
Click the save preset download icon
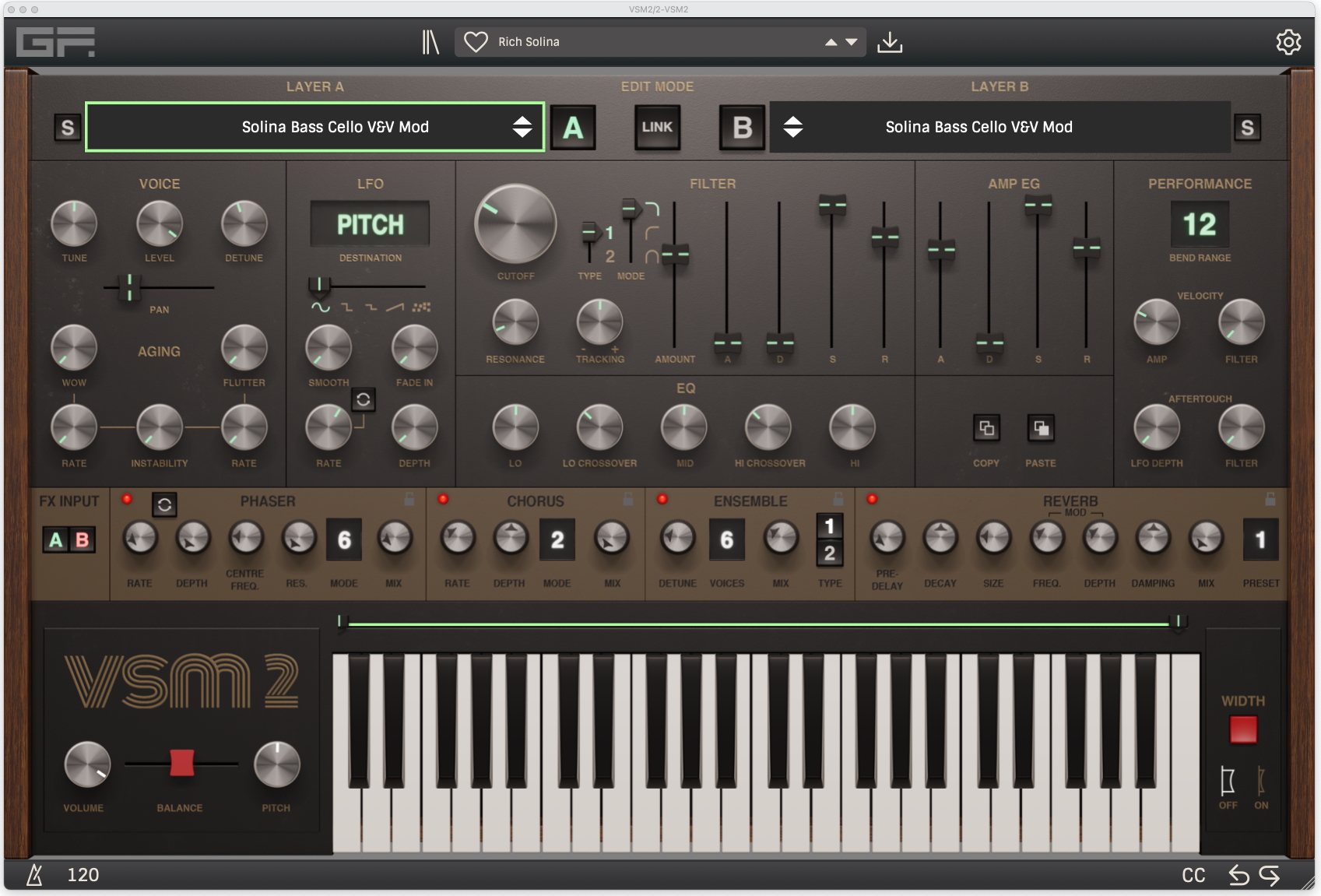[890, 42]
